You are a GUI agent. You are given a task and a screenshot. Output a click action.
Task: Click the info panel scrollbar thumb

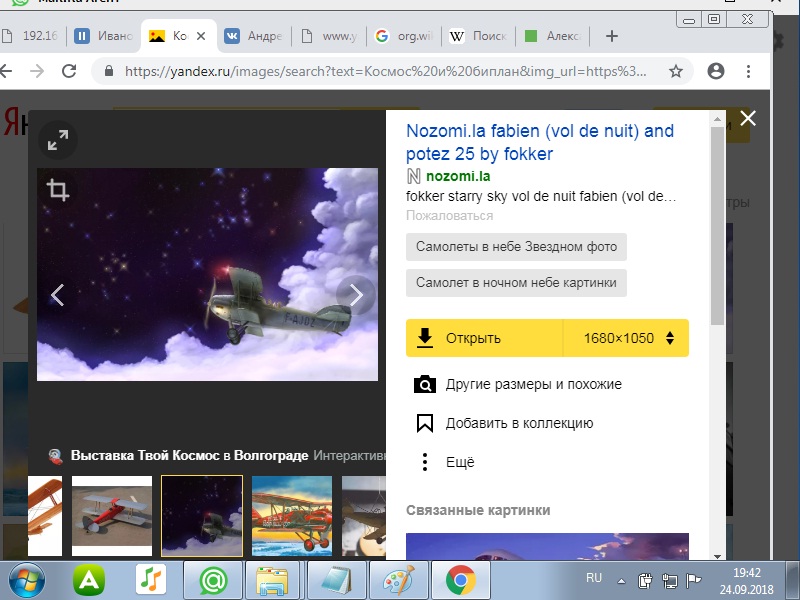[717, 226]
